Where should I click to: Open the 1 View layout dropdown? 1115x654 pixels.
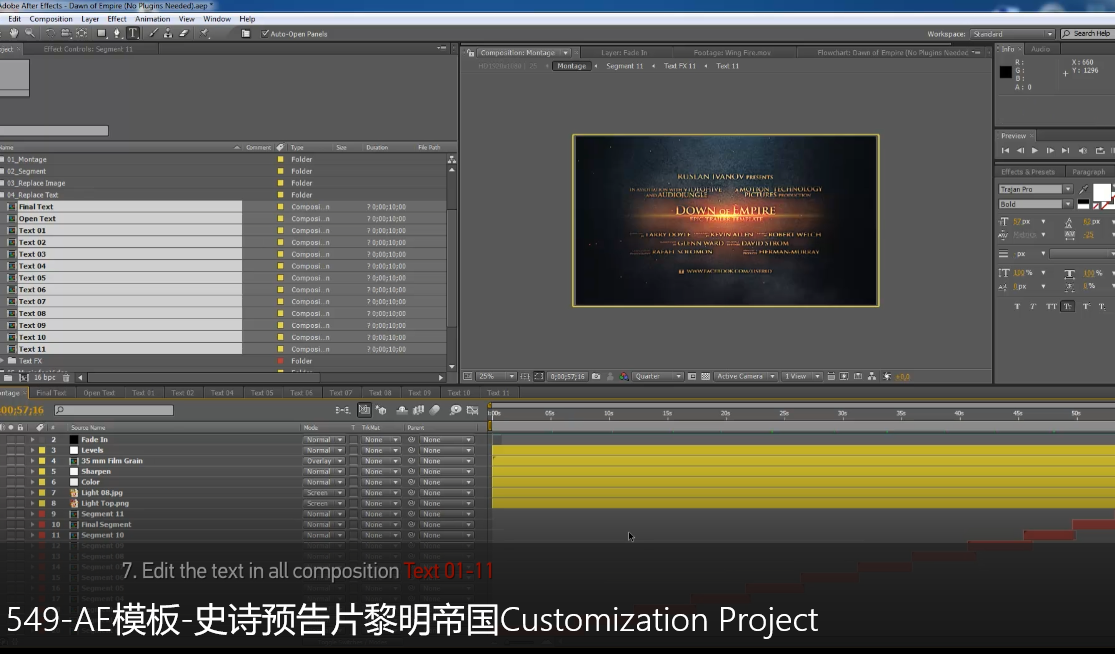802,376
